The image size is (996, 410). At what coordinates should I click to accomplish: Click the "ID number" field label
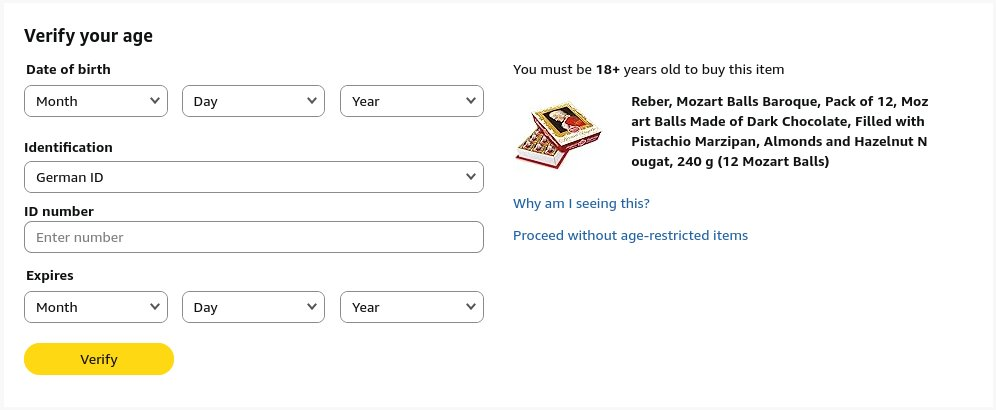tap(59, 212)
